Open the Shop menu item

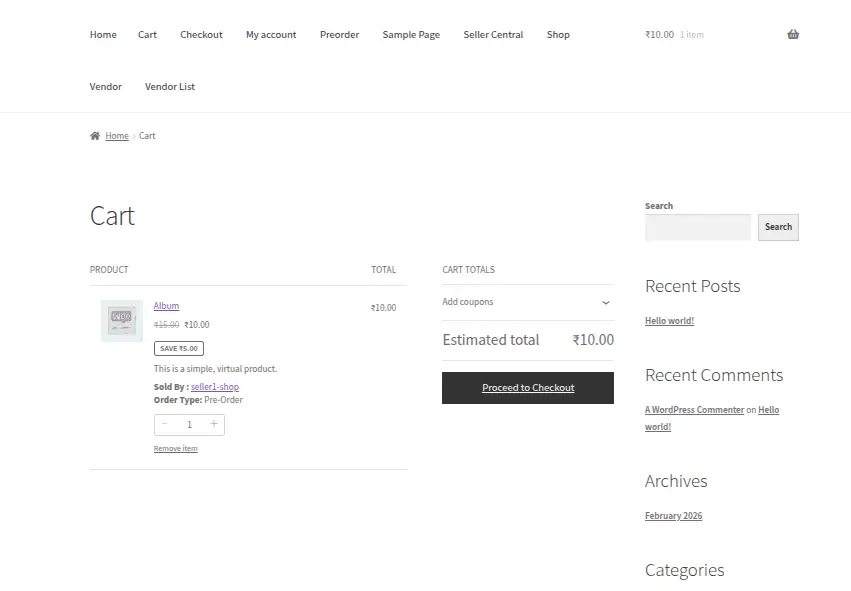558,35
